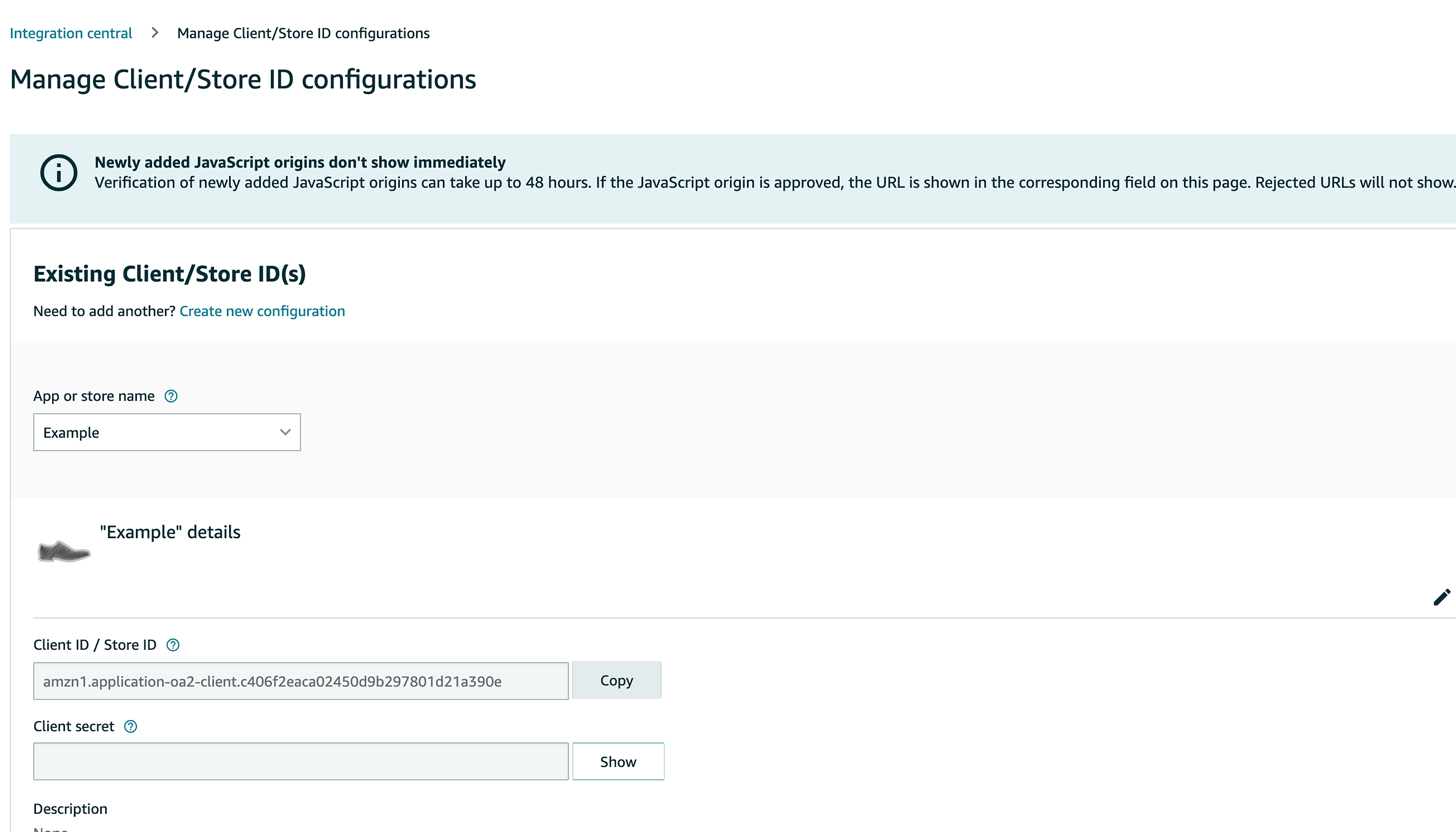Click the Description label

70,809
